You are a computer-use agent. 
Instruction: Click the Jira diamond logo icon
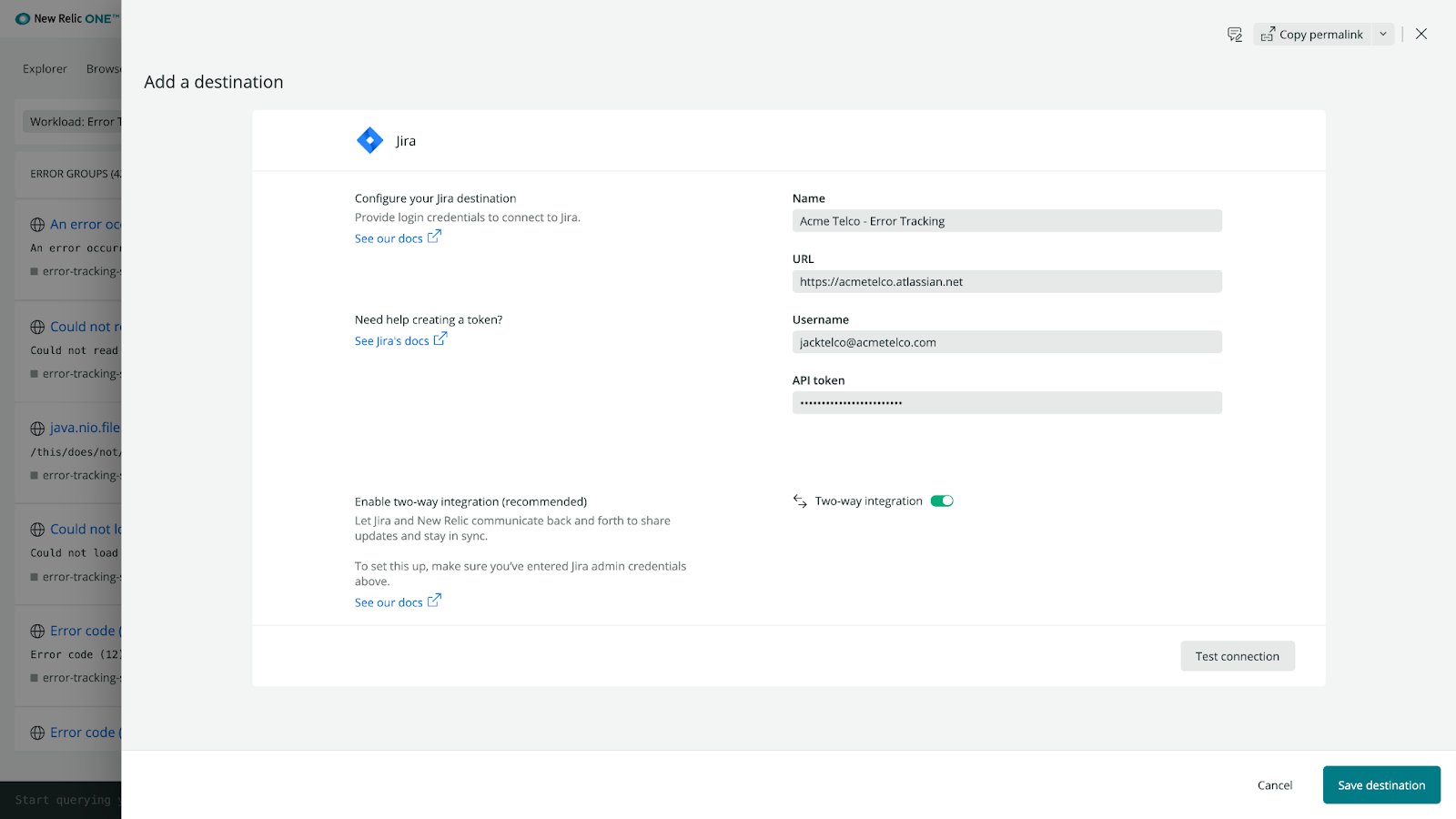tap(369, 139)
